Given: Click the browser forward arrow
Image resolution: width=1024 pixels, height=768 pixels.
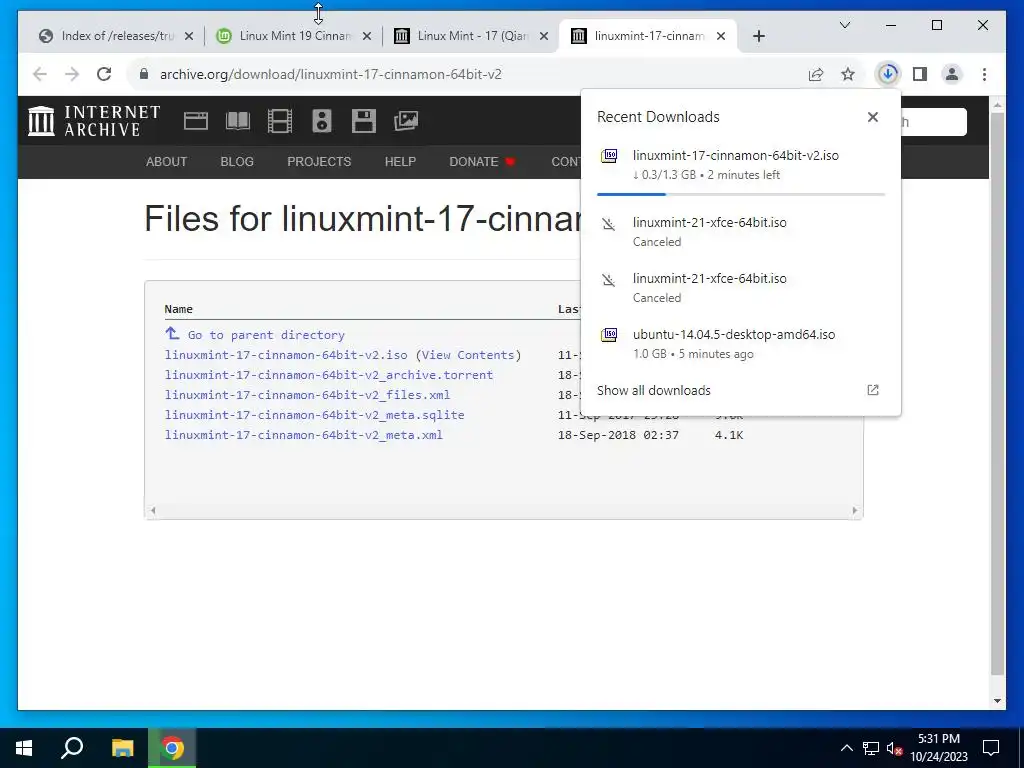Looking at the screenshot, I should tap(72, 74).
